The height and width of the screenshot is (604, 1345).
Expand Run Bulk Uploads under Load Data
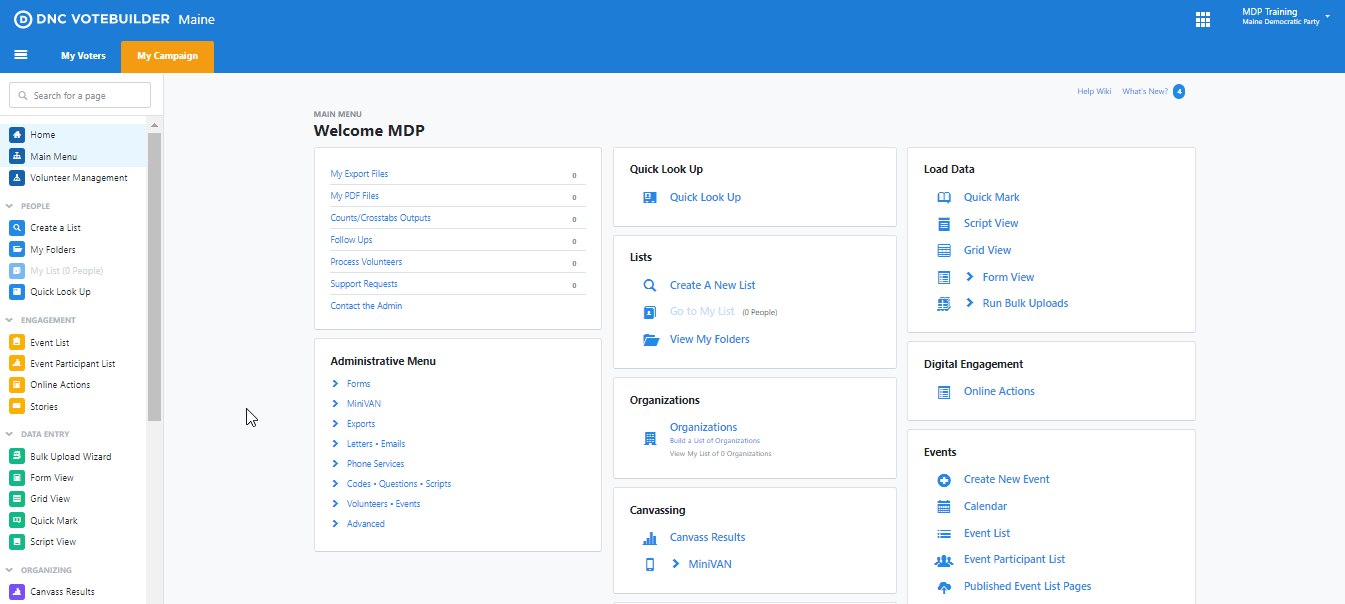tap(970, 303)
